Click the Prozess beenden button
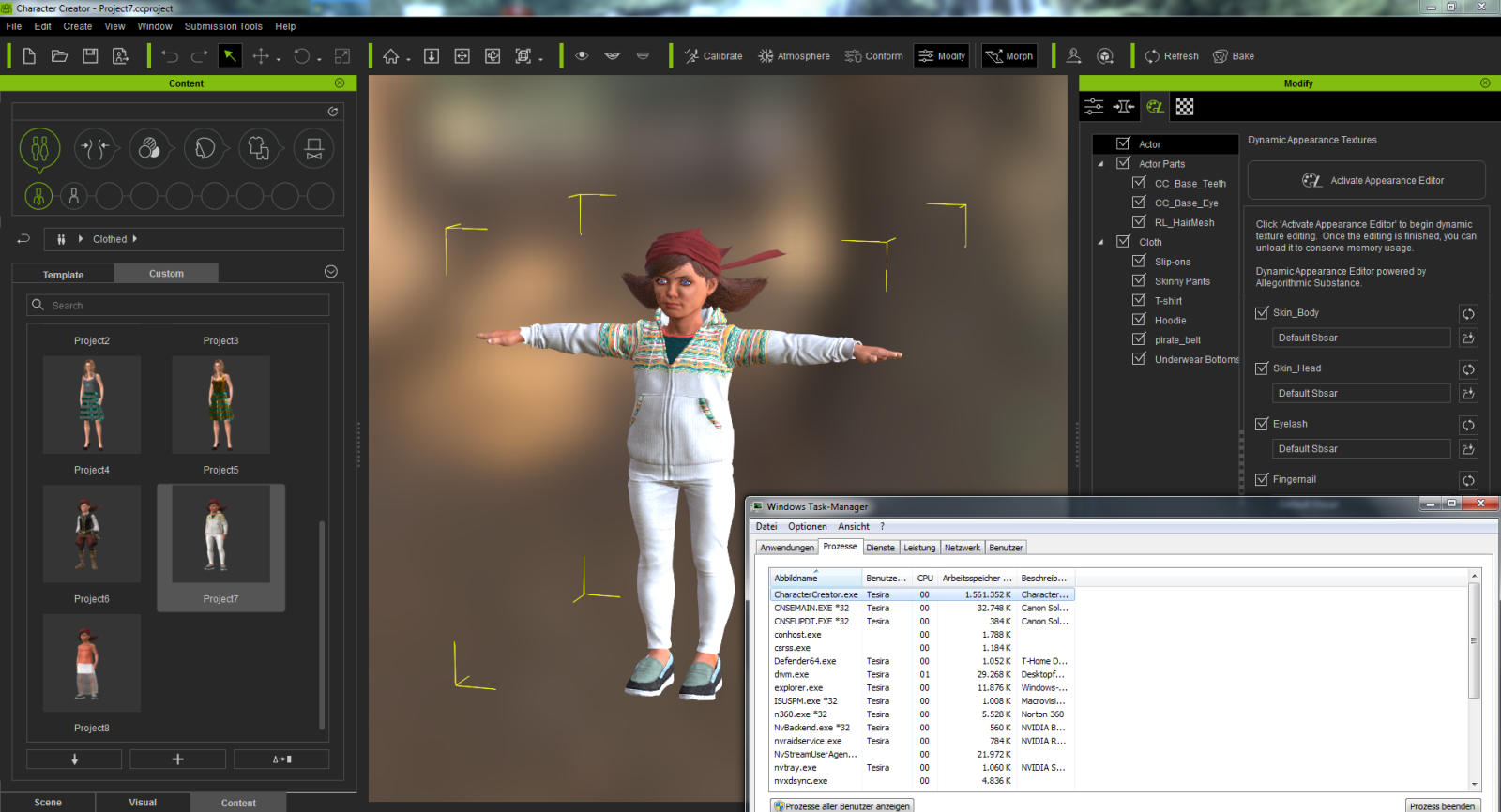 point(1442,805)
